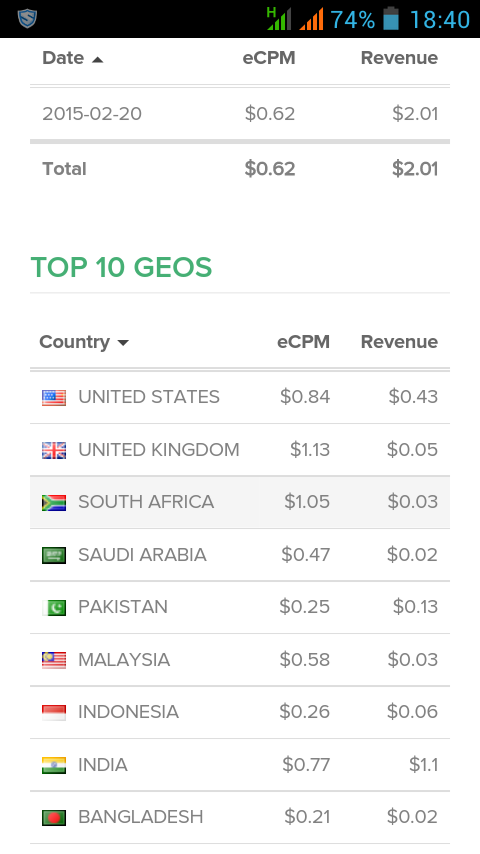Select the INDIA country name
Viewport: 480px width, 854px height.
[x=103, y=765]
